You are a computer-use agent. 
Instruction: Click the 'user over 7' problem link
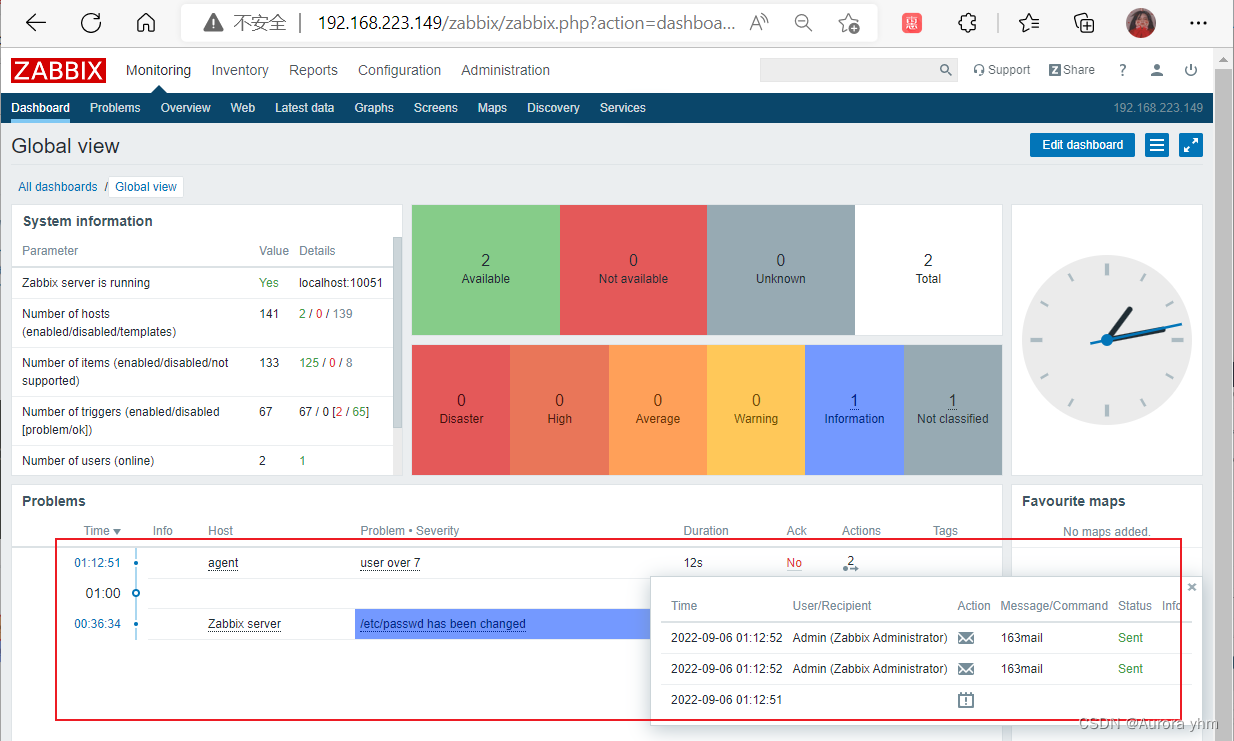[390, 563]
